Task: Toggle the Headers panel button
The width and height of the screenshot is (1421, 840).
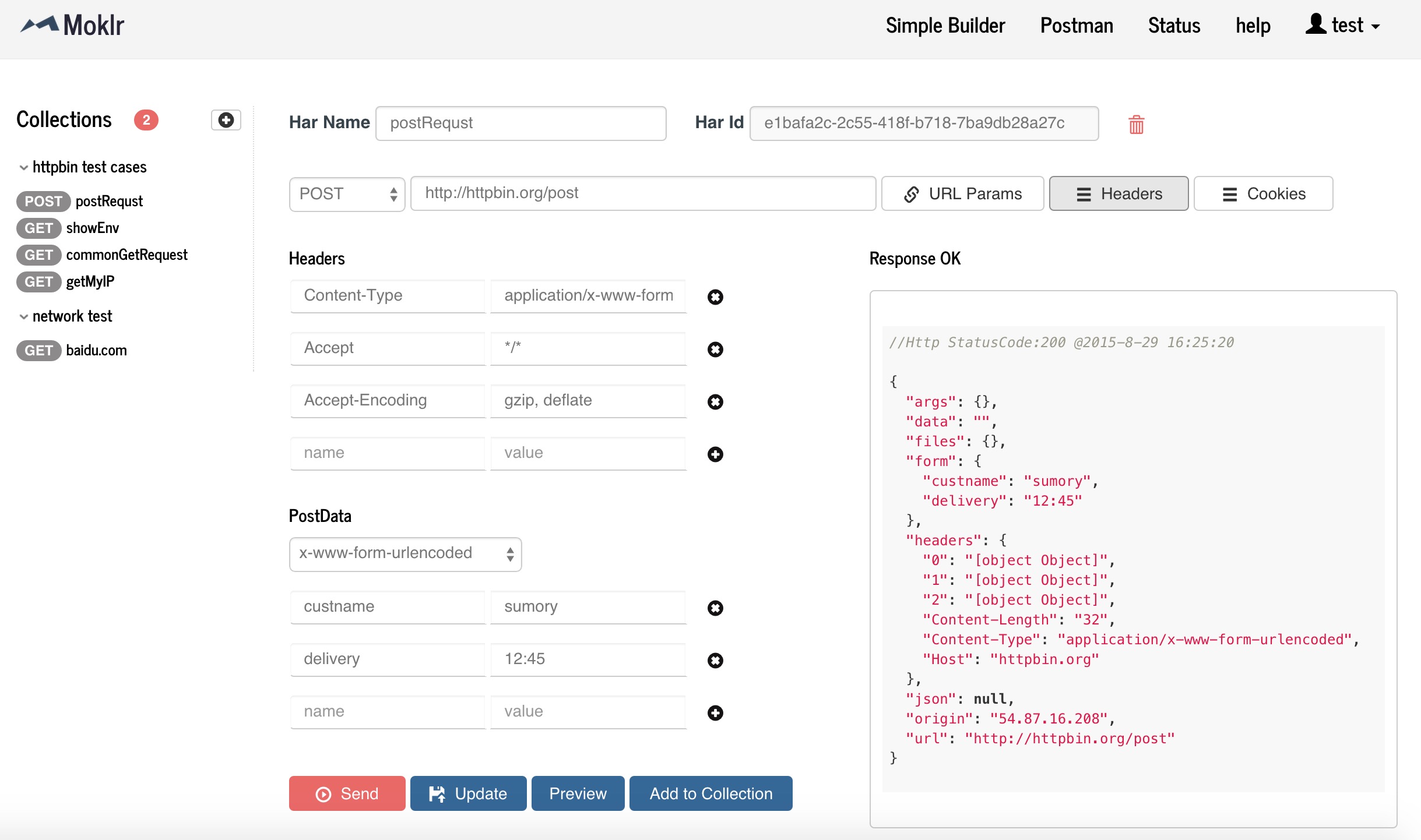Action: tap(1118, 194)
